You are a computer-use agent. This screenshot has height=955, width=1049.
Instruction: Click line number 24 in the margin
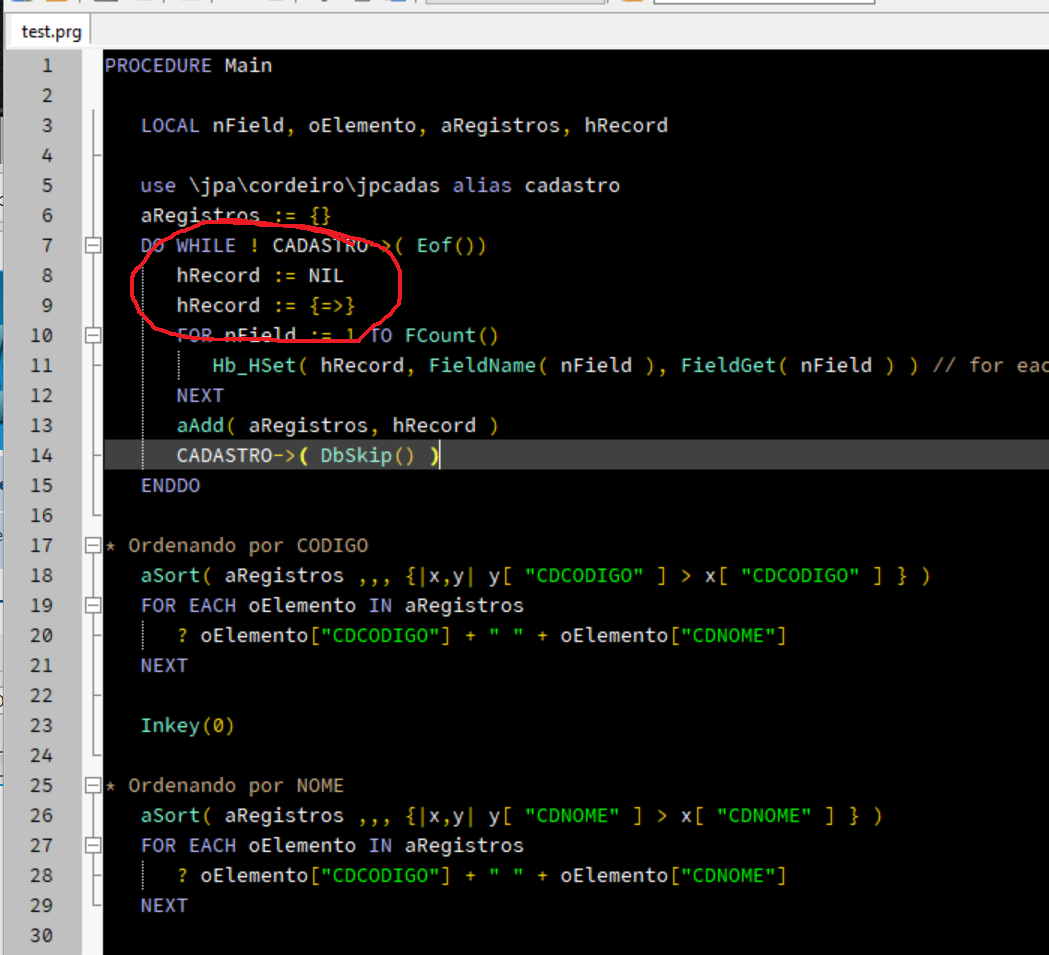tap(41, 756)
